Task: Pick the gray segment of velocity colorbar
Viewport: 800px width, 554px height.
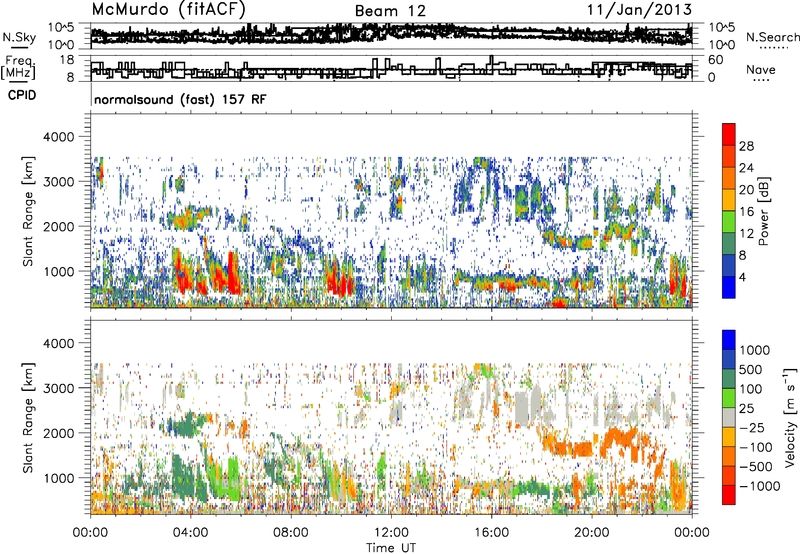Action: [x=729, y=417]
